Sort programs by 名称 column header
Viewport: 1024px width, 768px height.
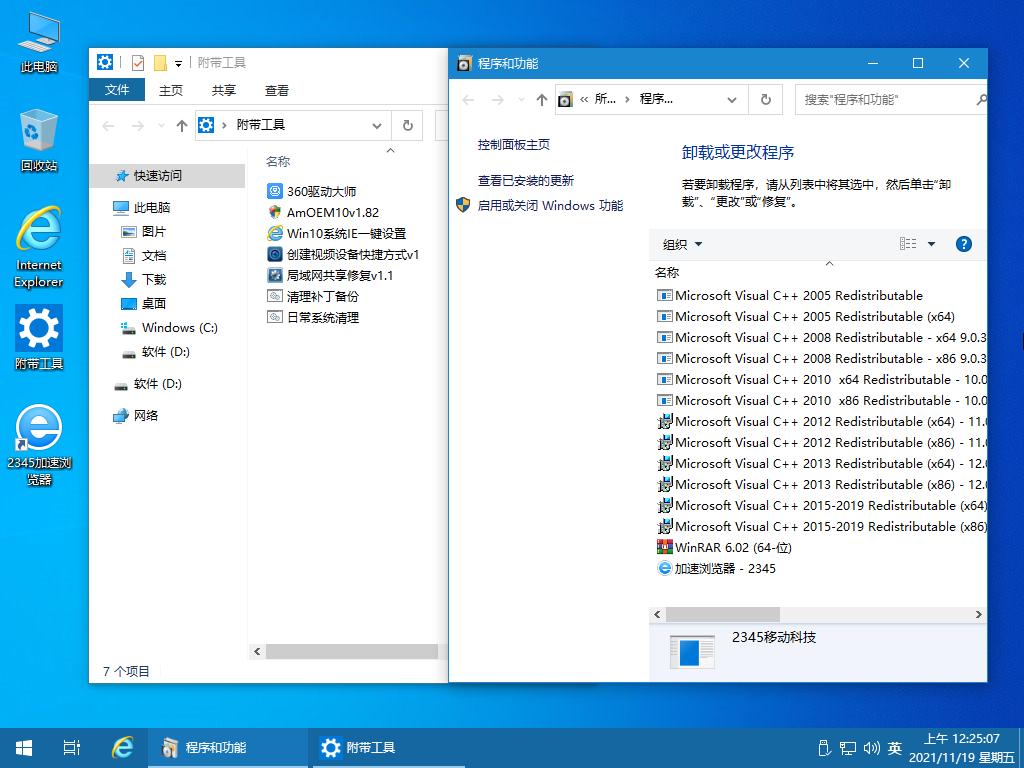tap(667, 272)
